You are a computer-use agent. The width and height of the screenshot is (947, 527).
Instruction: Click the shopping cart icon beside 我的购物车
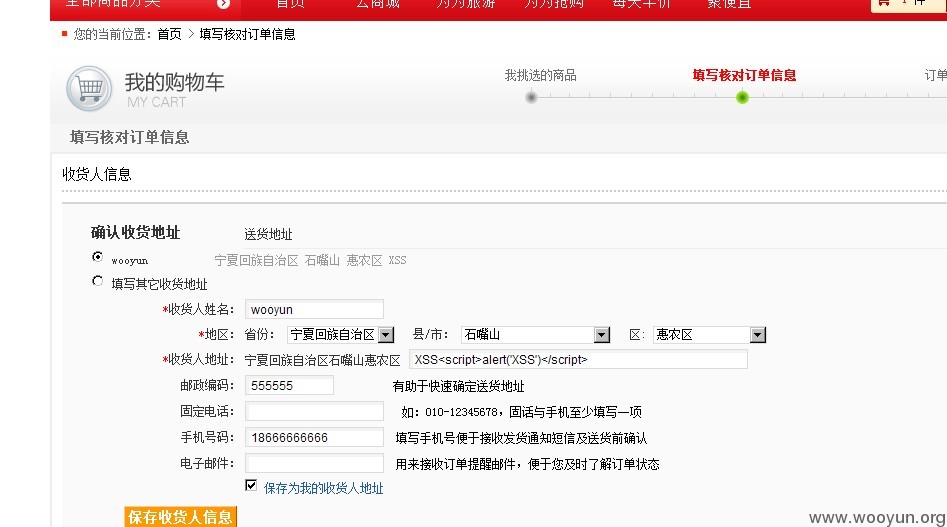tap(89, 89)
